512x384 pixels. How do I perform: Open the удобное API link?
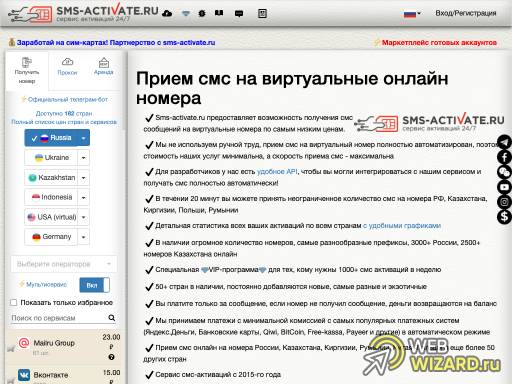(277, 171)
